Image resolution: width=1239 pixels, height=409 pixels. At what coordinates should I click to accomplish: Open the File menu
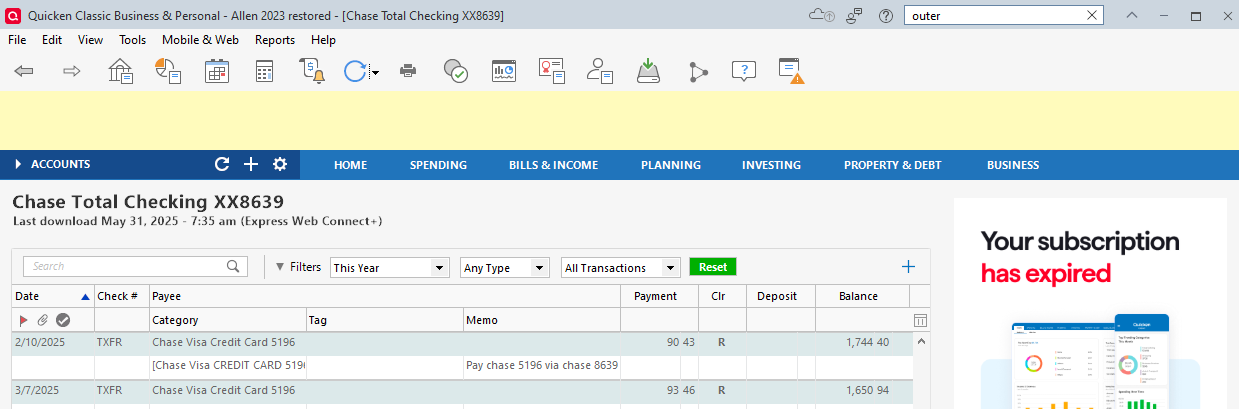[17, 40]
